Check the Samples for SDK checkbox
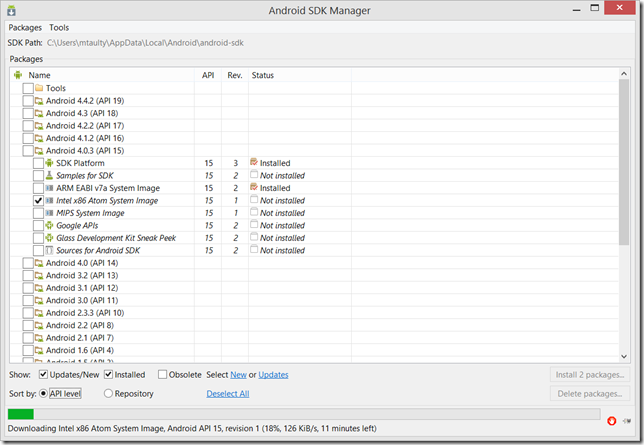This screenshot has height=445, width=644. [38, 175]
